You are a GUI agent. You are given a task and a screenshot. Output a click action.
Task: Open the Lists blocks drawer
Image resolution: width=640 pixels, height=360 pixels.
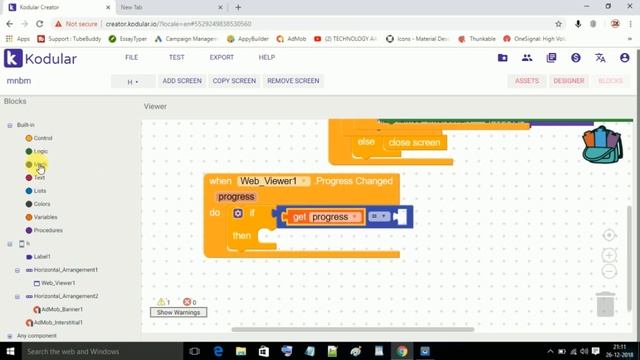coord(36,191)
